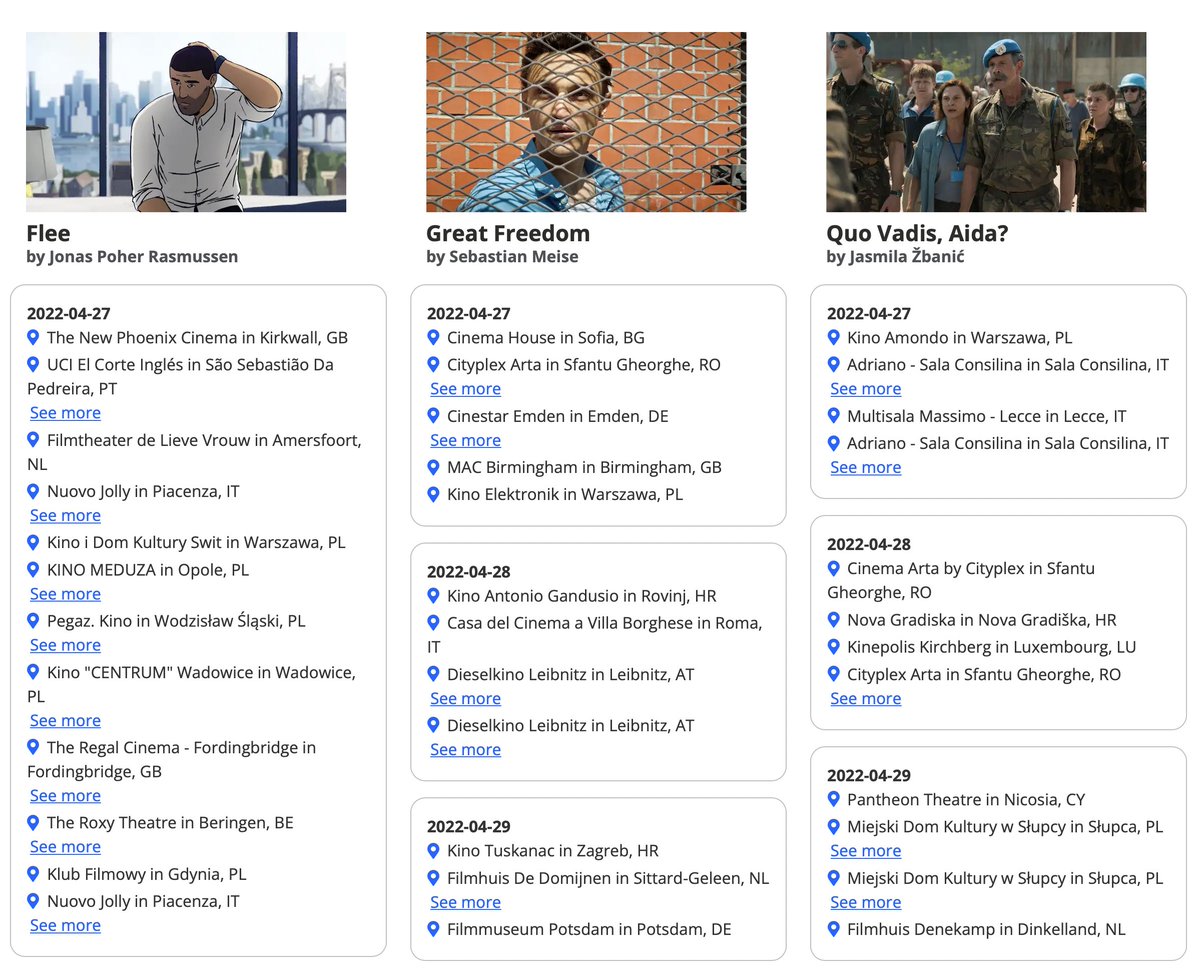Click the text "Klub Filmowy in Gdynia, PL"
The width and height of the screenshot is (1200, 969).
click(147, 874)
